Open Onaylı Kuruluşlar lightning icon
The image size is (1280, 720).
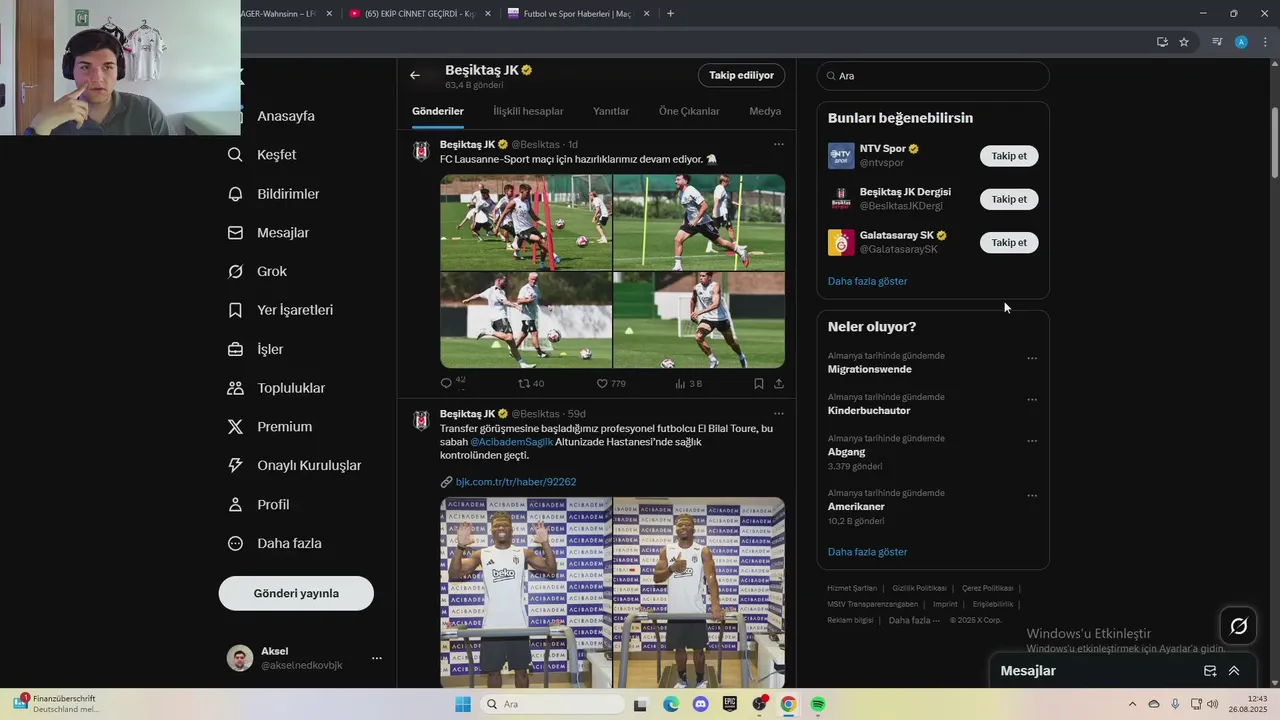tap(235, 465)
